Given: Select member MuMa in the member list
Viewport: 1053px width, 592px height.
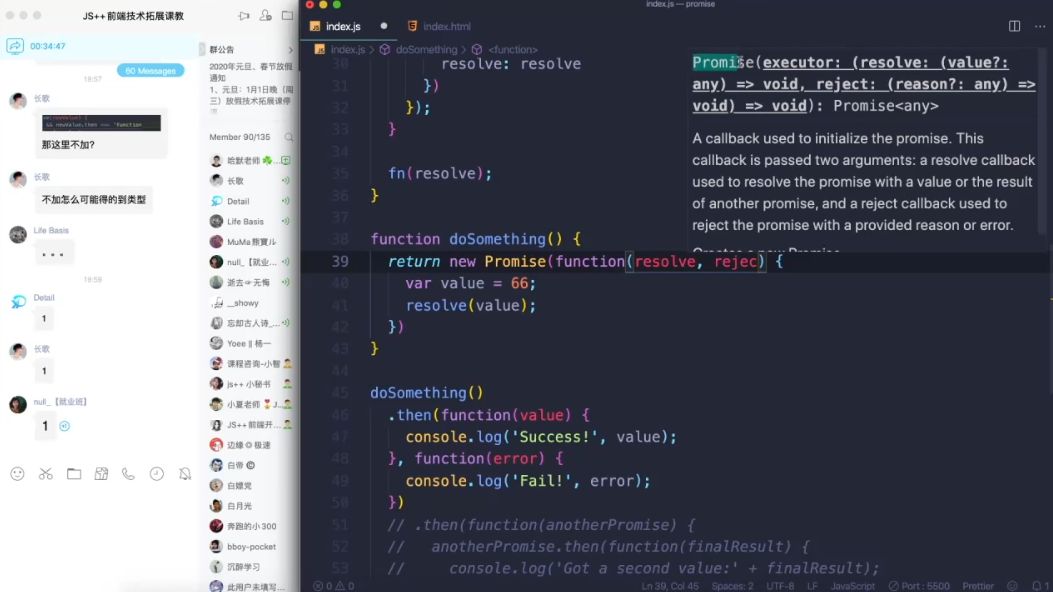Looking at the screenshot, I should click(251, 242).
